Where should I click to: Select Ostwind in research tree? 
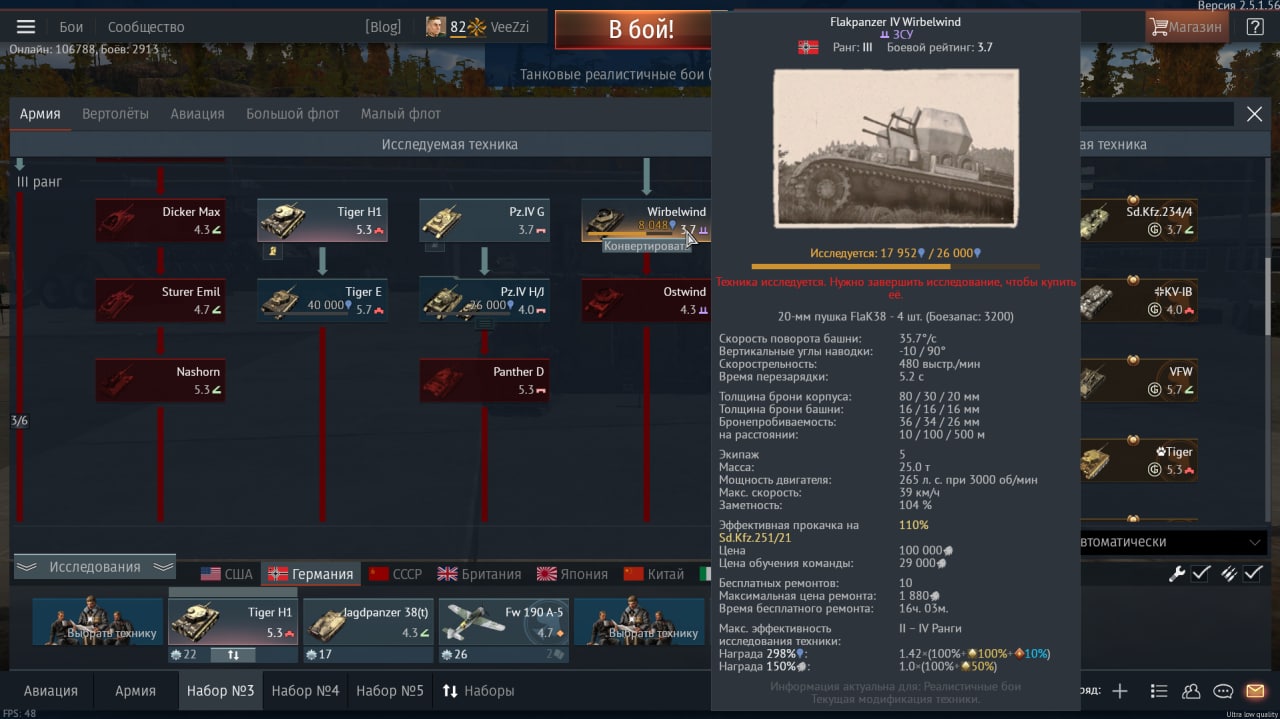[x=646, y=300]
